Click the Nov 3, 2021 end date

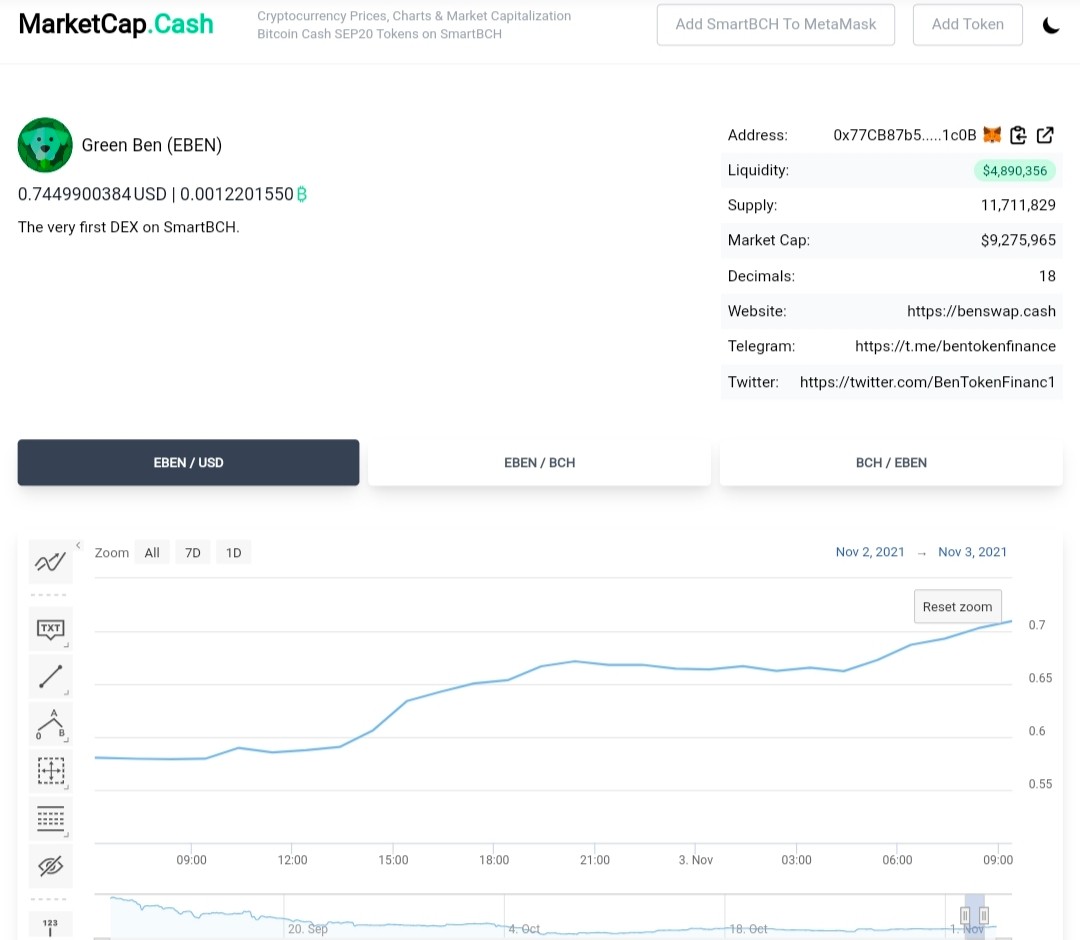pyautogui.click(x=972, y=552)
